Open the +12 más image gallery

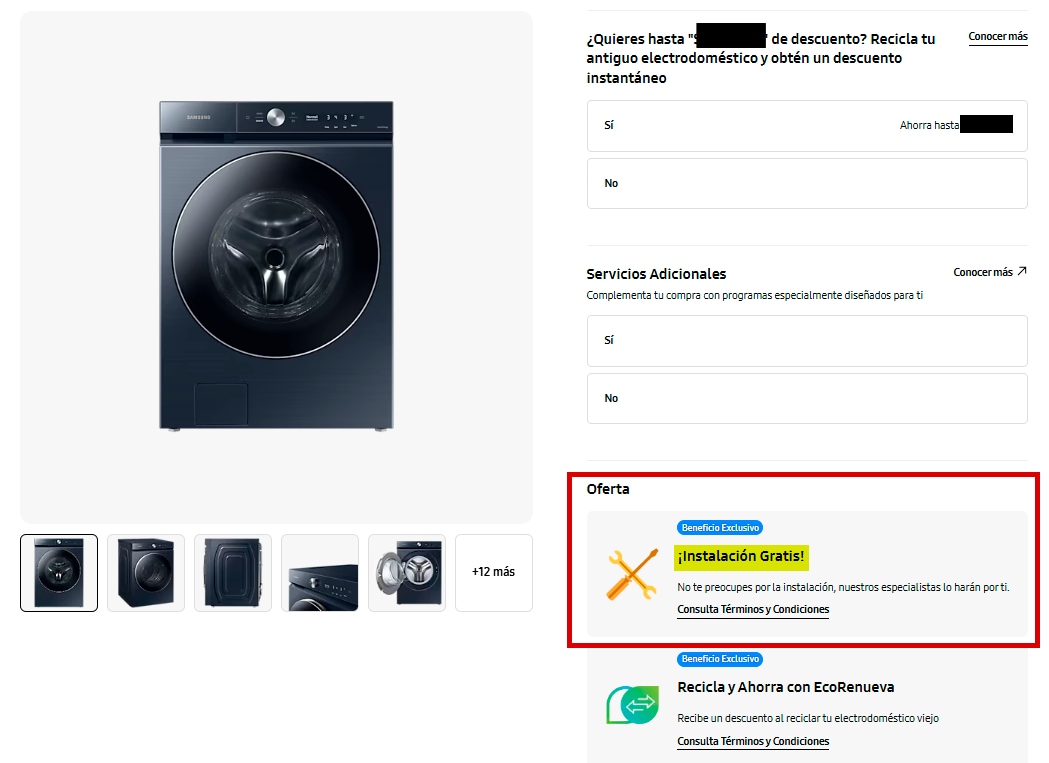click(494, 573)
